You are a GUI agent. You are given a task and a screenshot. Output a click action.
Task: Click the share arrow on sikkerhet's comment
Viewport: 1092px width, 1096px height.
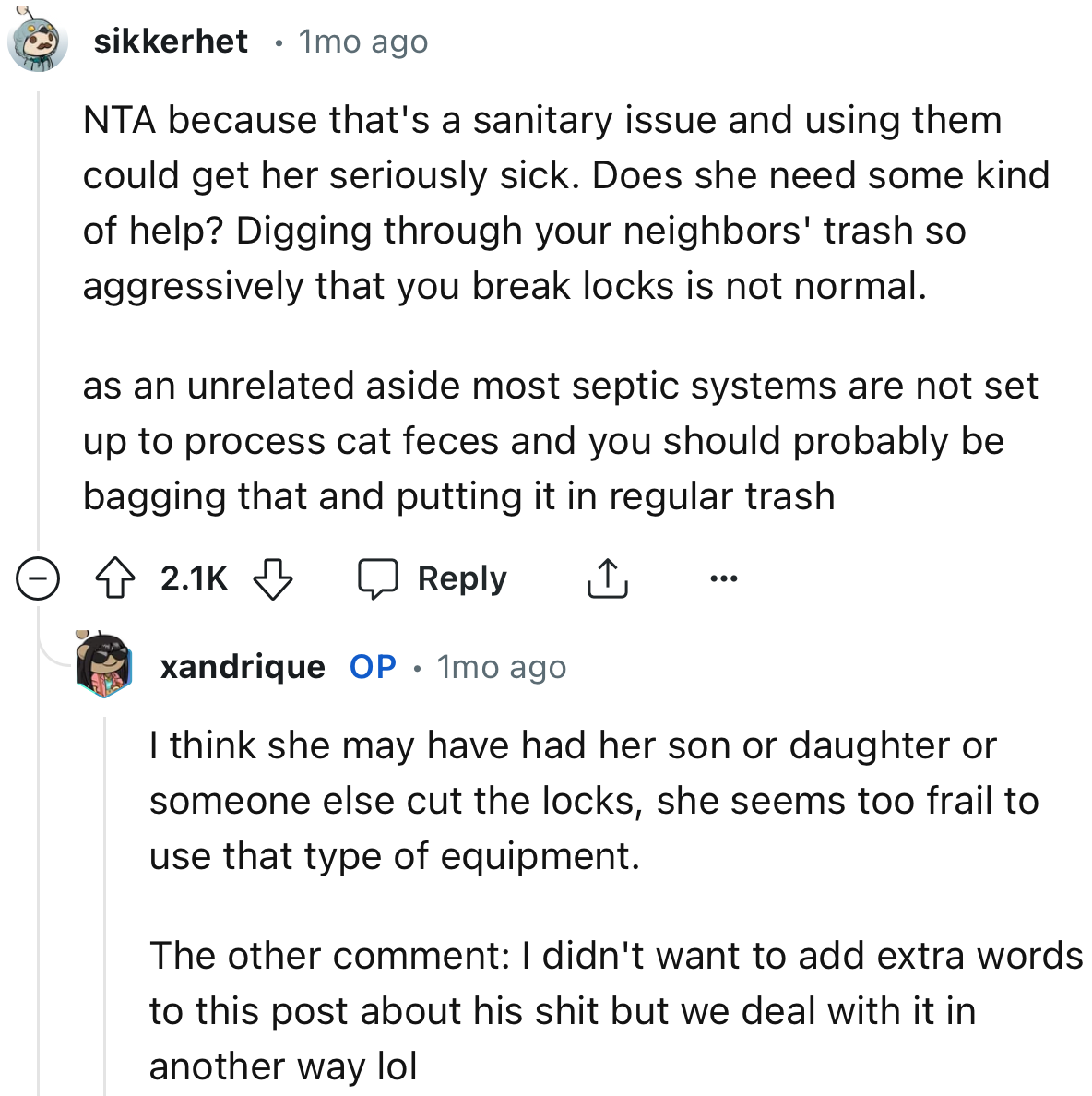point(607,579)
